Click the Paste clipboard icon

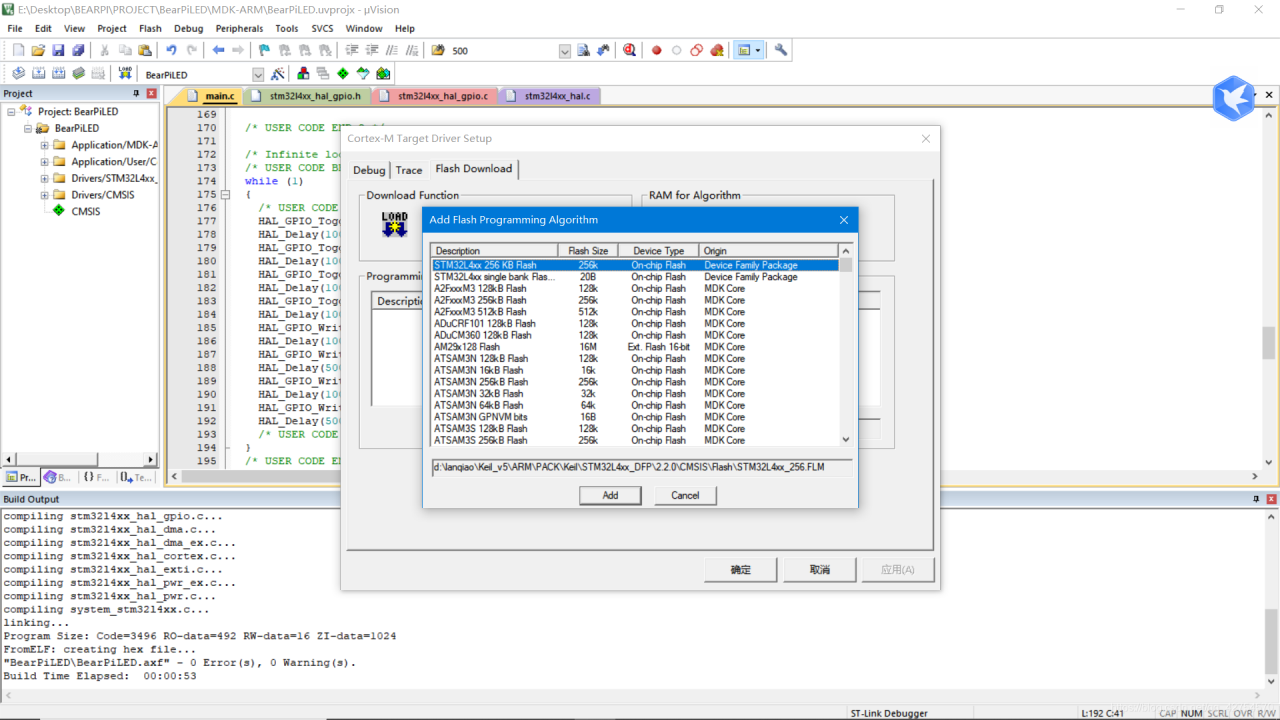[145, 50]
